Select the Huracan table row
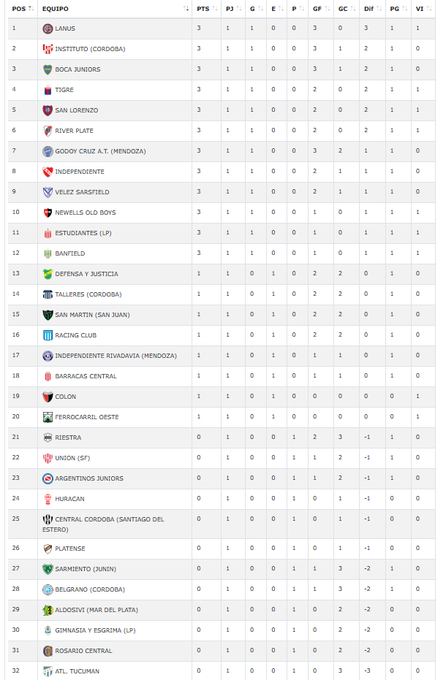 coord(221,499)
